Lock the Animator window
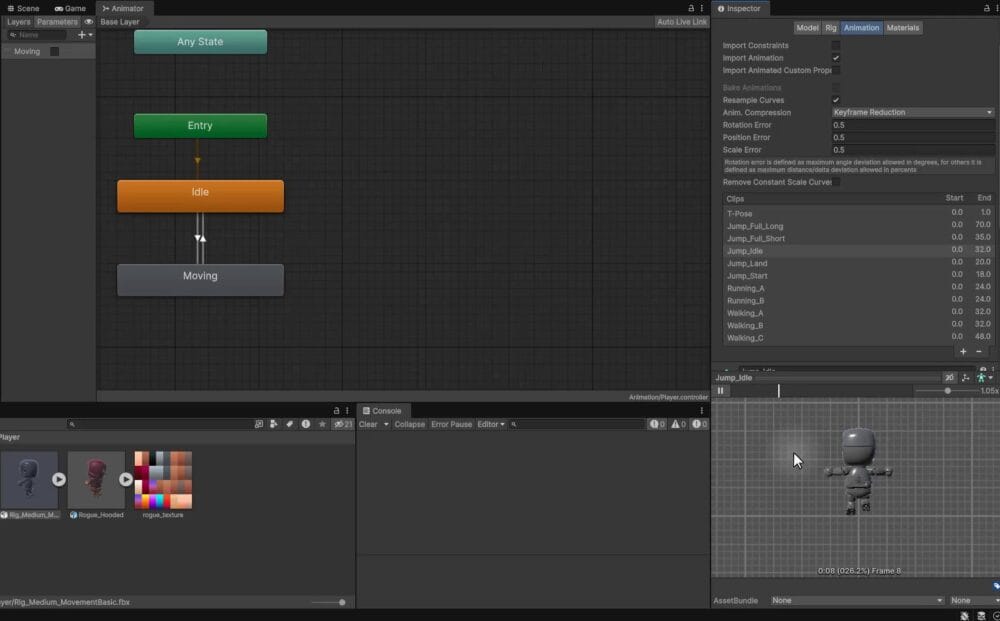 pos(691,8)
